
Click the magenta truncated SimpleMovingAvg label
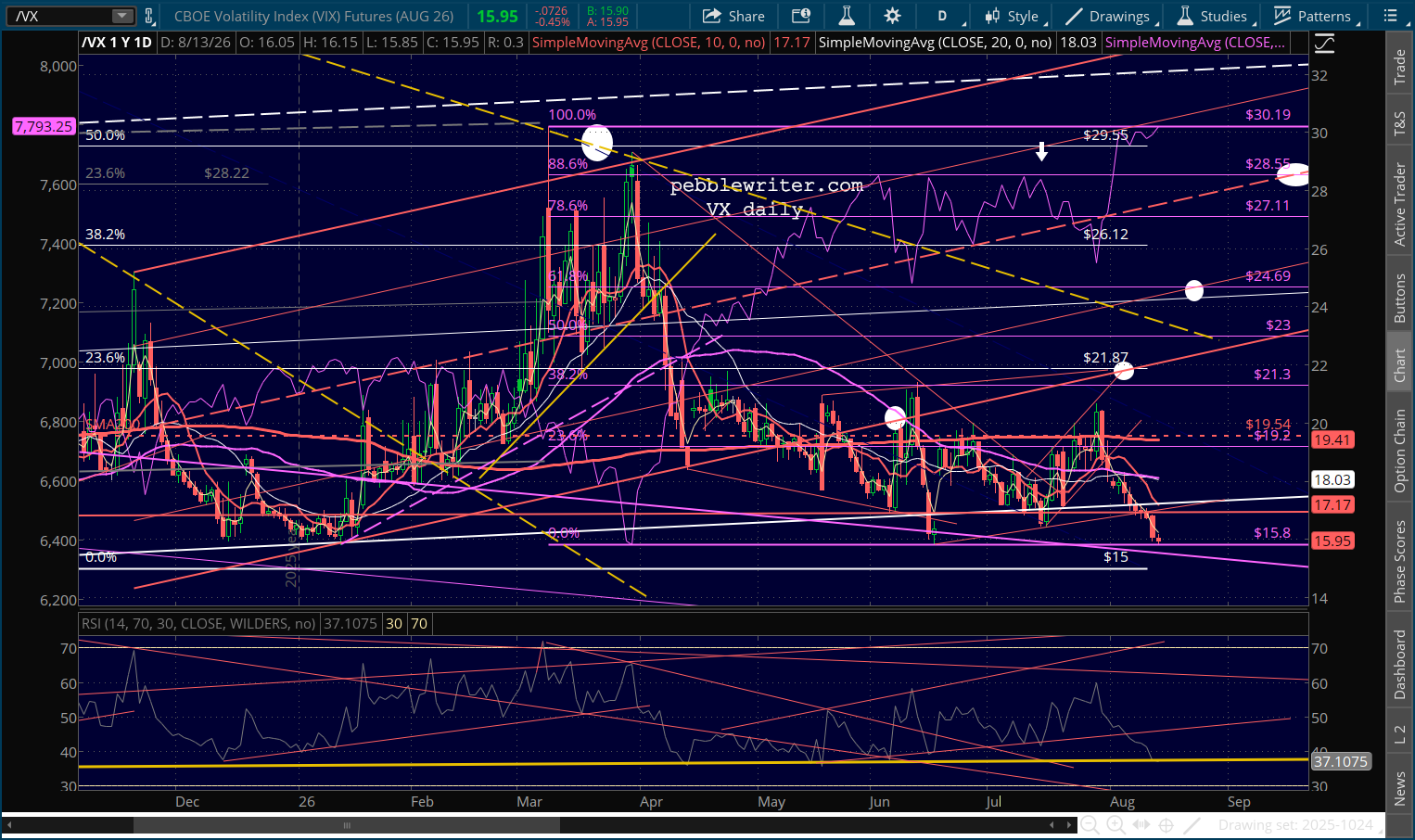pyautogui.click(x=1196, y=43)
